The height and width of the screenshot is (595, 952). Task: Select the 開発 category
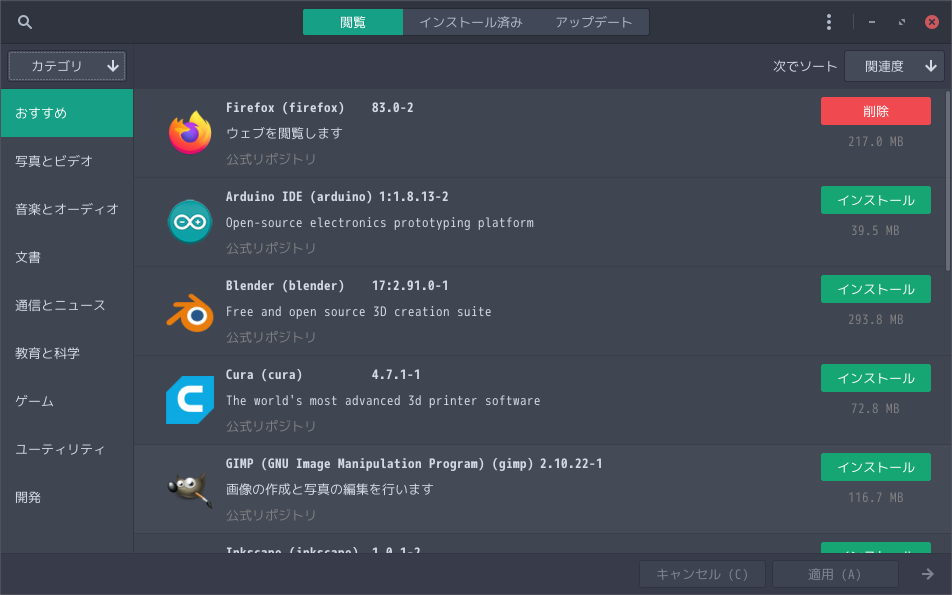click(67, 497)
